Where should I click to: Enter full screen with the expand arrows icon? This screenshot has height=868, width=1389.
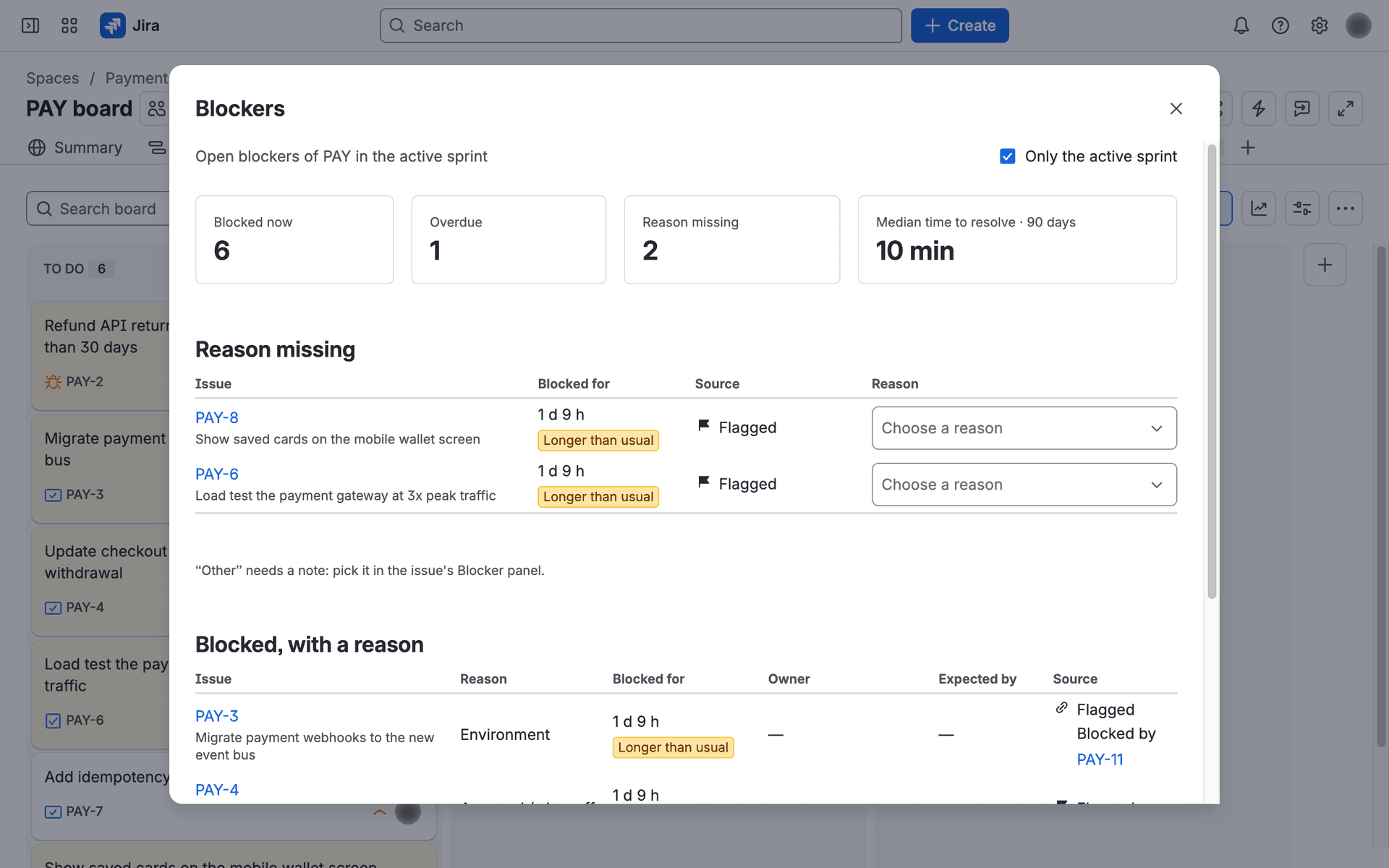(1346, 109)
